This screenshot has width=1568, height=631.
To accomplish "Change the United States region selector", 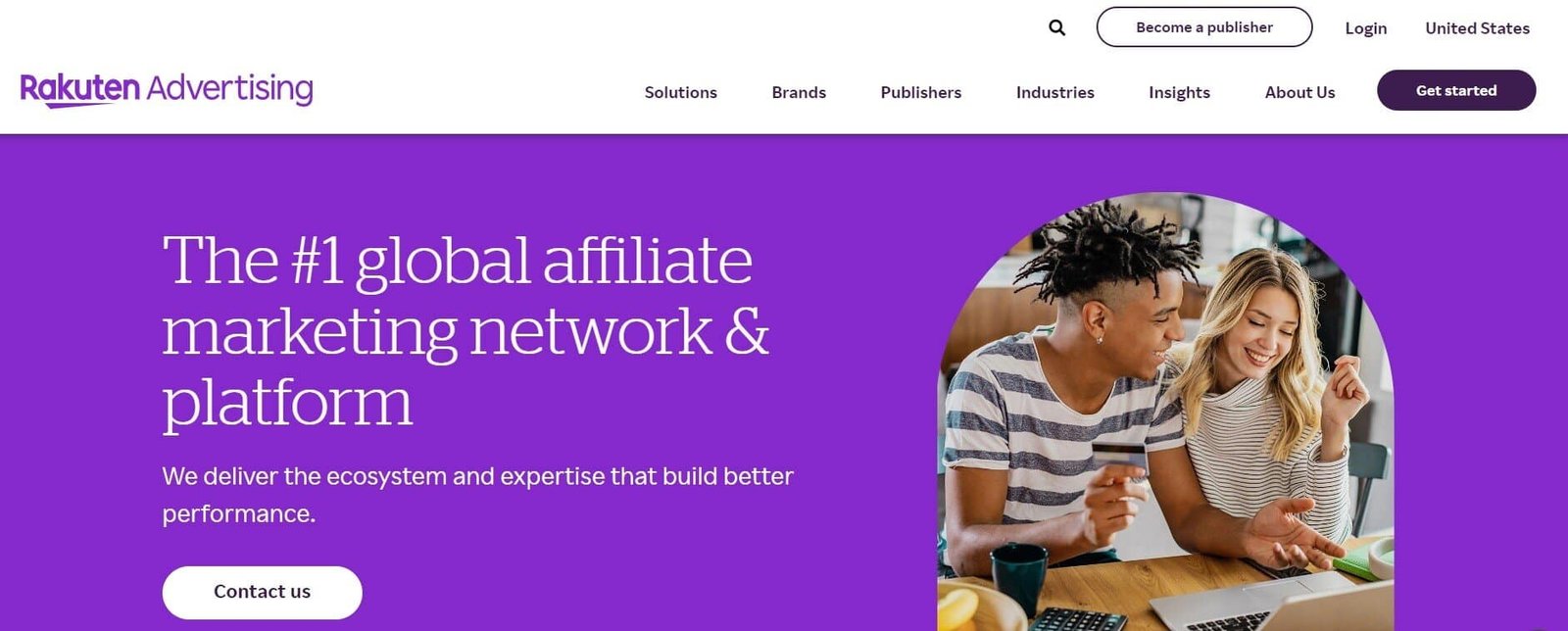I will 1477,28.
